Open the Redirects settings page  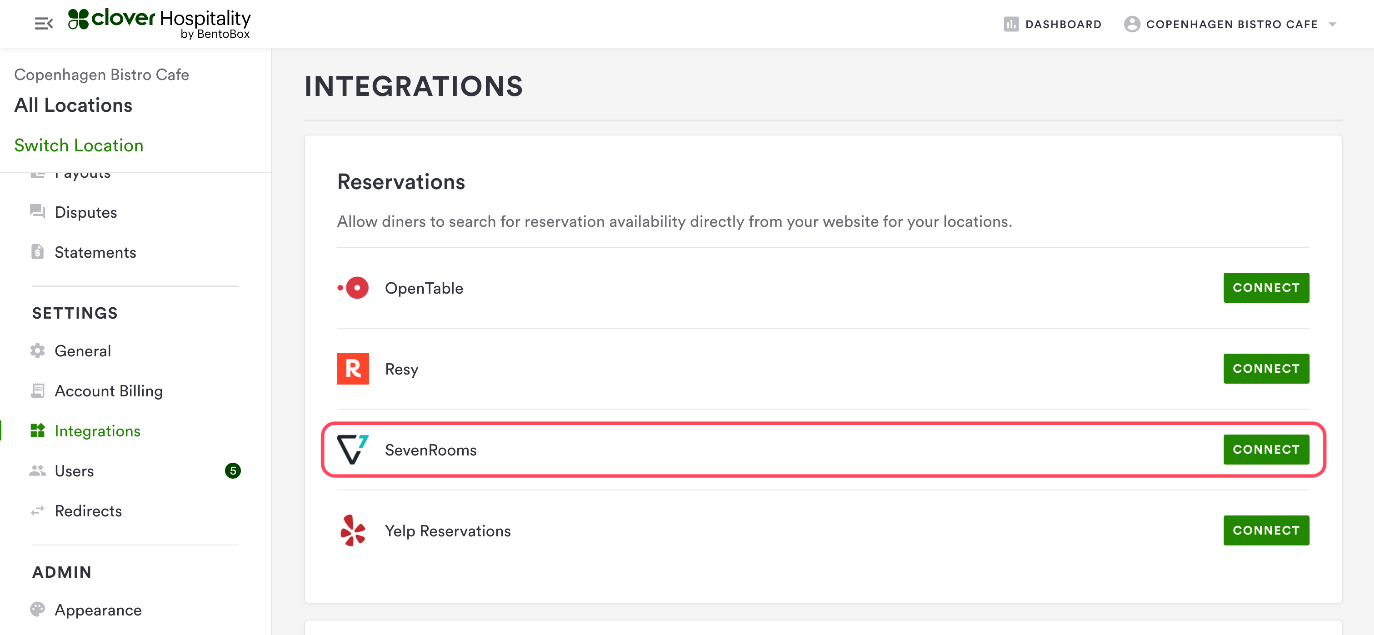click(88, 511)
